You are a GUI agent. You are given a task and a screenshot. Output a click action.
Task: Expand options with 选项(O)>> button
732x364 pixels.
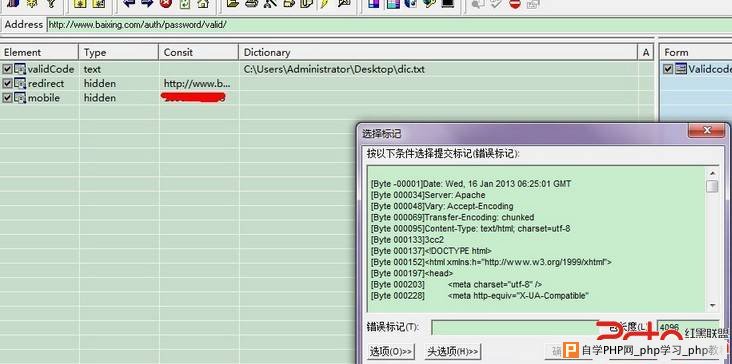[x=391, y=351]
